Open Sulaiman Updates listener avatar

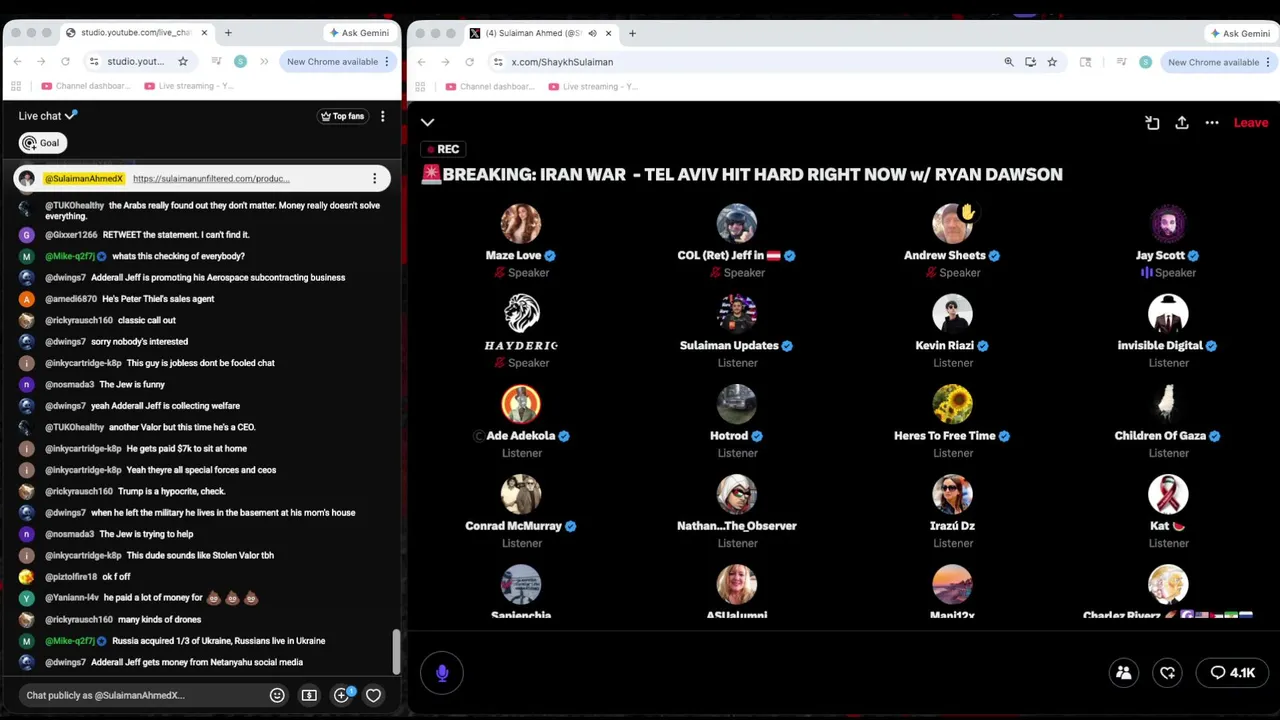737,314
